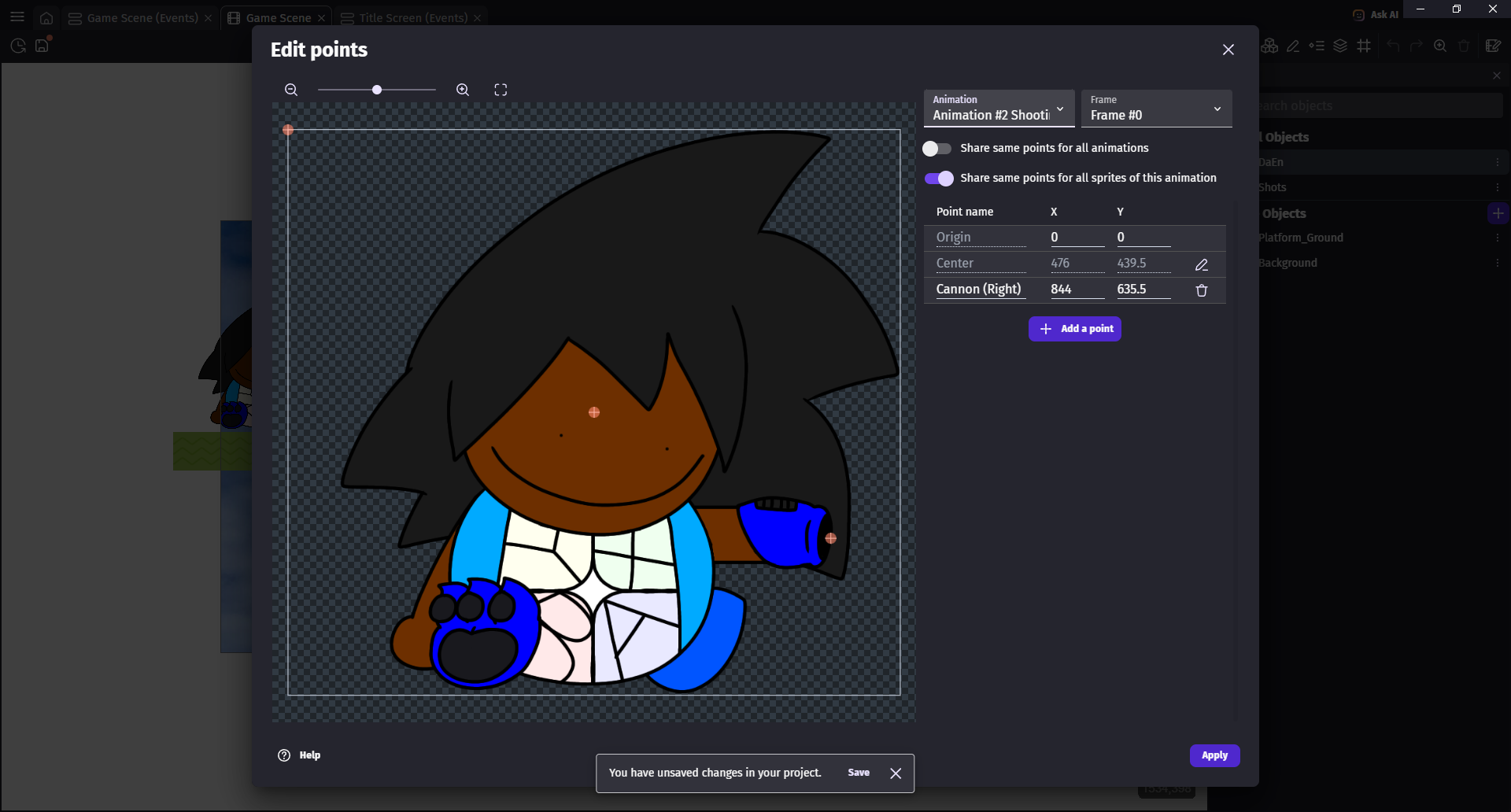Switch to Game Scene (Events) tab
This screenshot has height=812, width=1511.
tap(142, 18)
